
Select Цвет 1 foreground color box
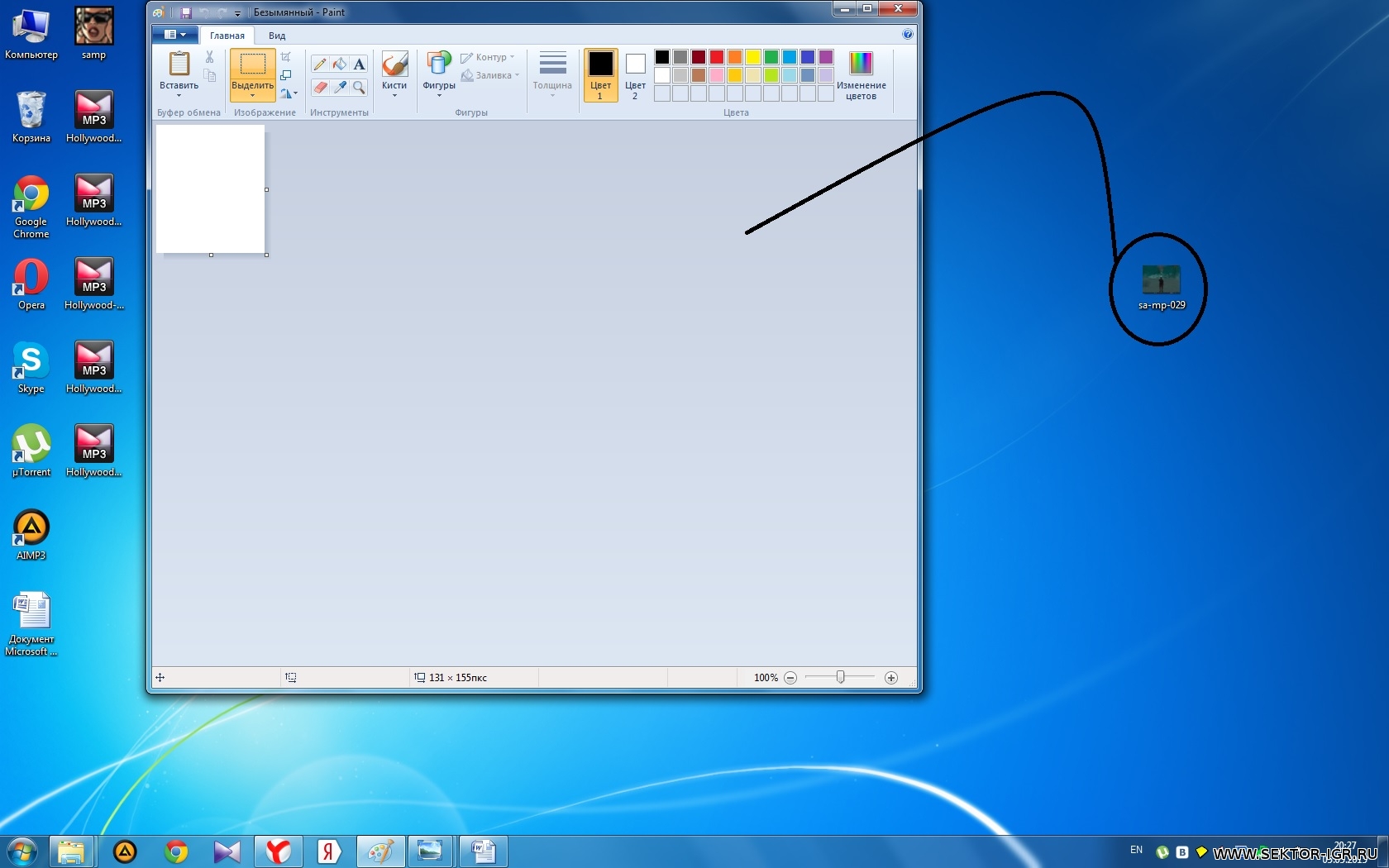(x=601, y=74)
